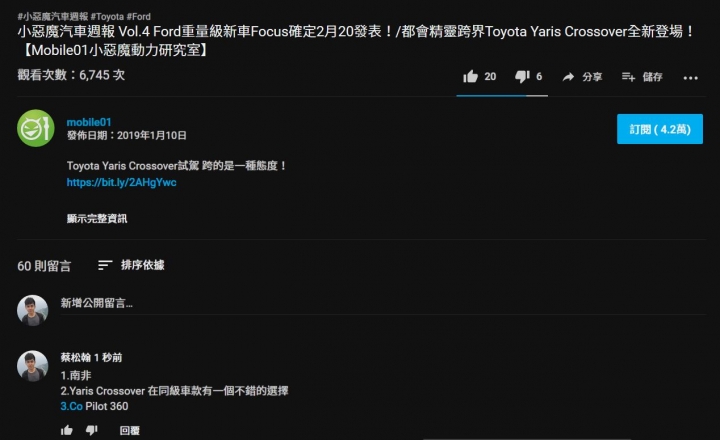Jump to 3.Co timestamp link in comment

[x=72, y=406]
